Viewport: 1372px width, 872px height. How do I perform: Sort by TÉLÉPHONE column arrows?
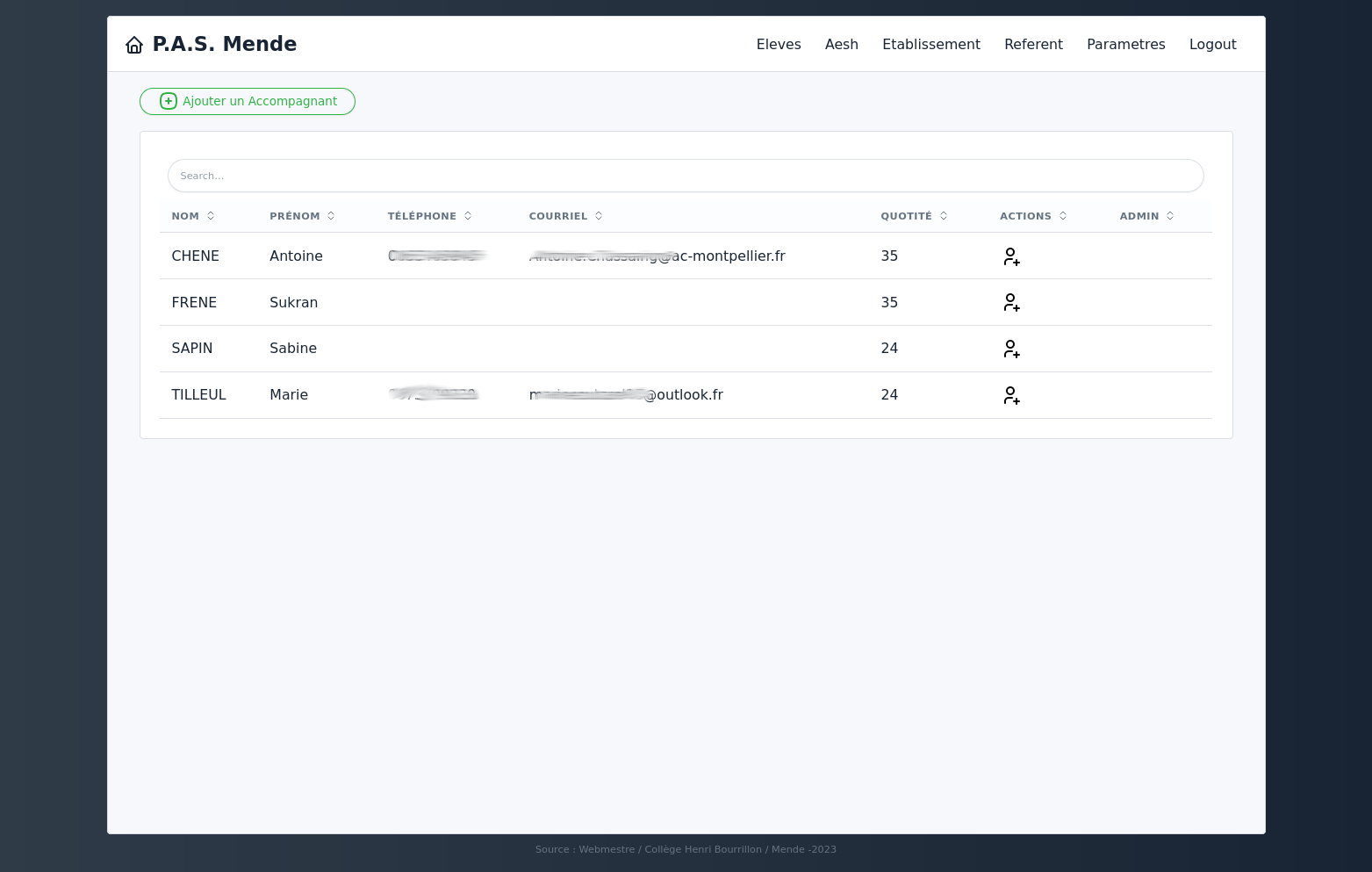(x=468, y=216)
